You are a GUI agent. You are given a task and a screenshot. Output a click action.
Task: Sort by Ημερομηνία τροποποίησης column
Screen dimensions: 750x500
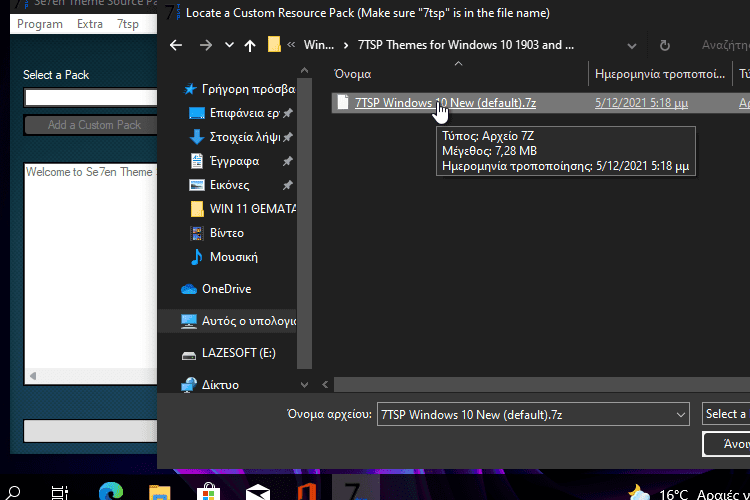pos(660,74)
